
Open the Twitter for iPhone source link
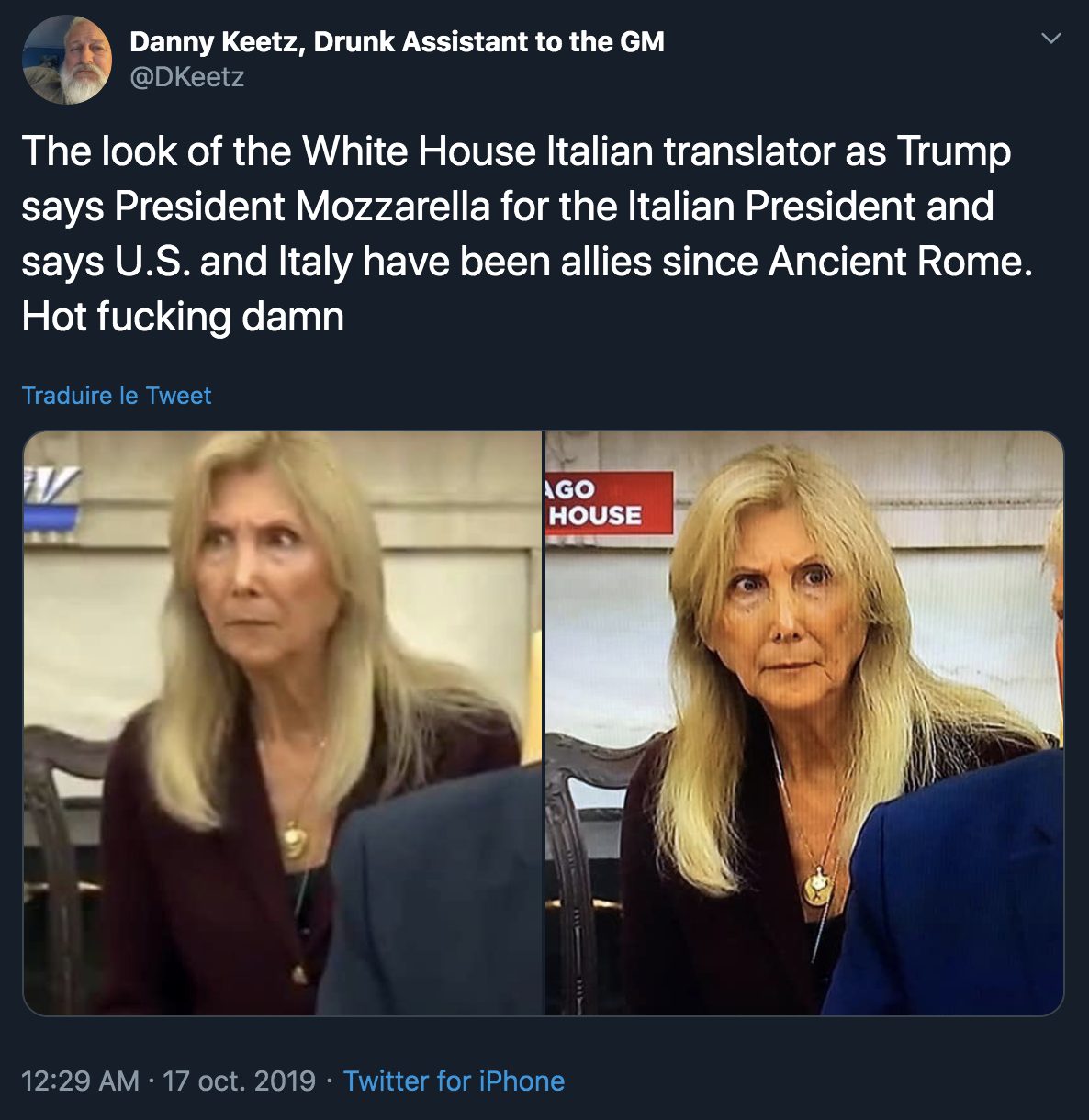point(454,1081)
